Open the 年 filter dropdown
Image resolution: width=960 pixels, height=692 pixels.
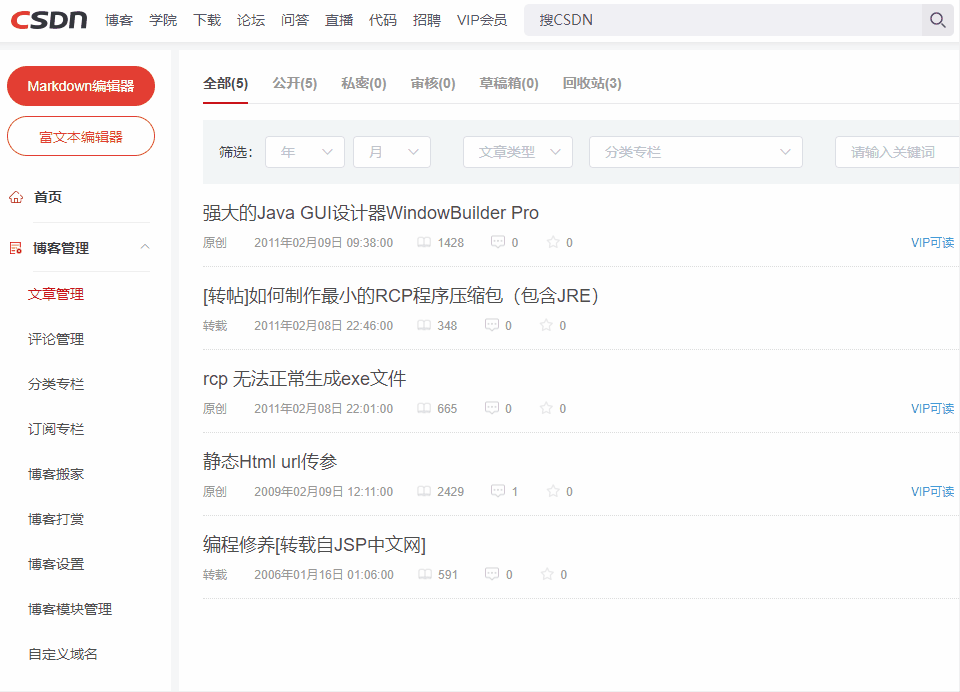(x=304, y=151)
